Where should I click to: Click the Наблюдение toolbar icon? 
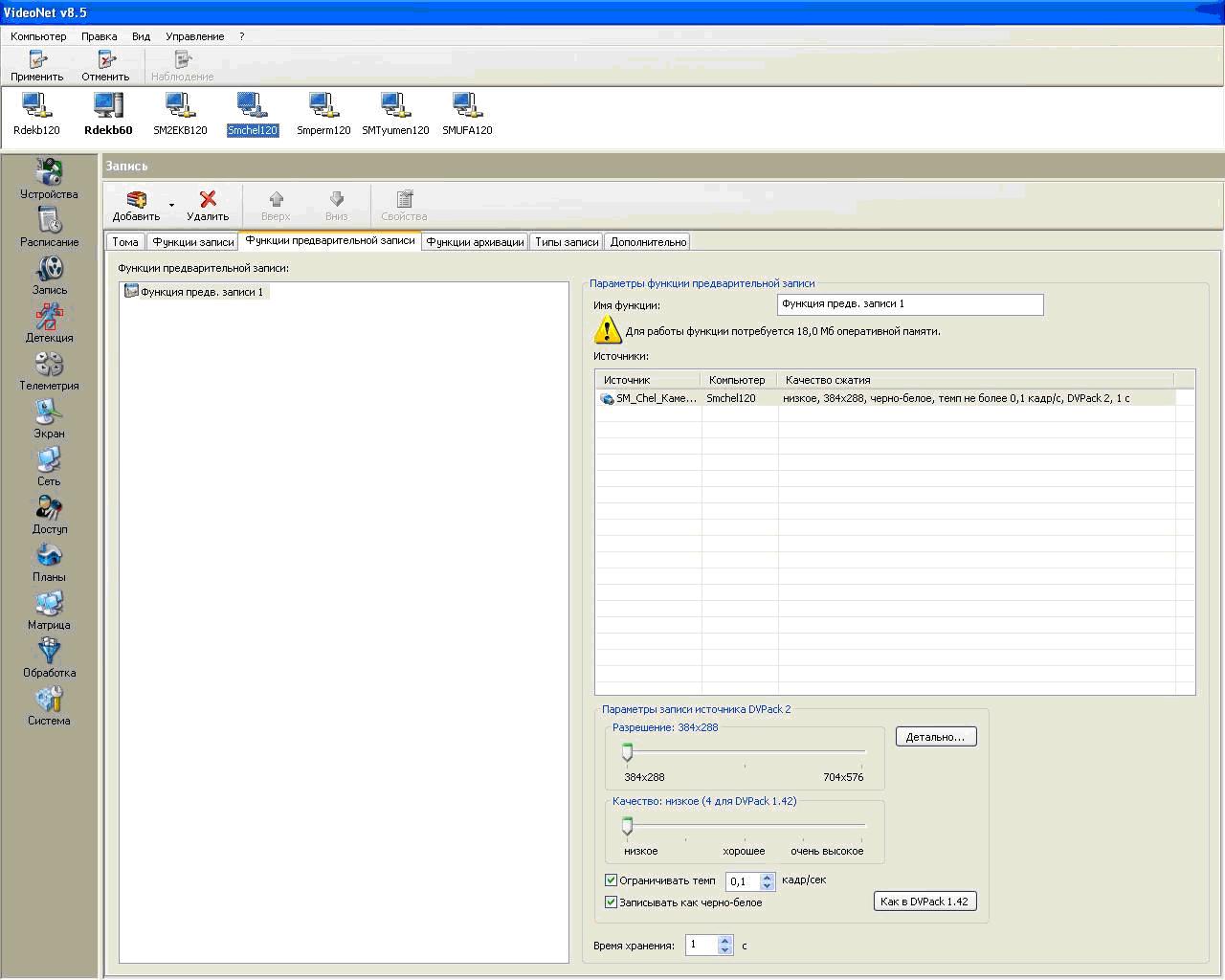(x=182, y=59)
